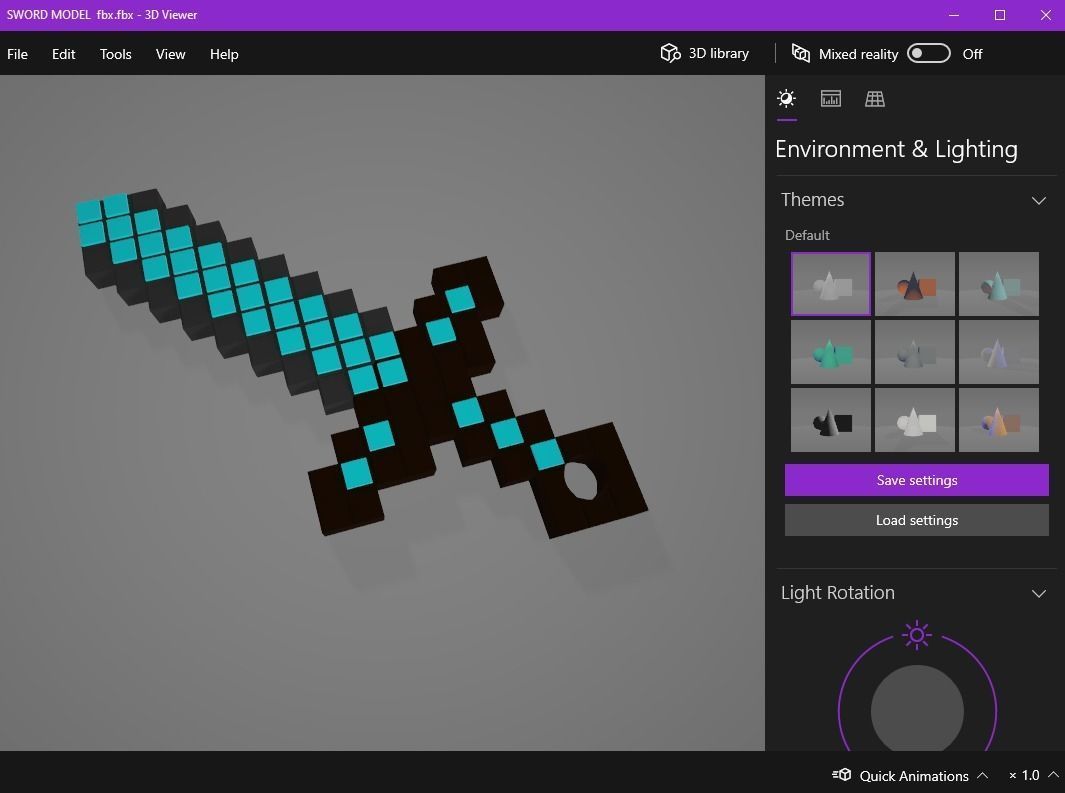Toggle the Mixed reality switch
The width and height of the screenshot is (1065, 793).
[x=928, y=53]
